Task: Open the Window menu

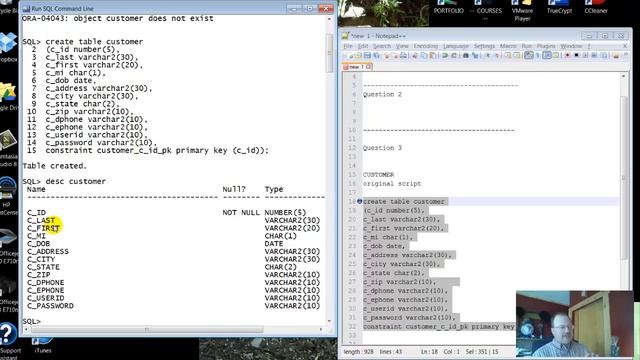Action: [571, 46]
